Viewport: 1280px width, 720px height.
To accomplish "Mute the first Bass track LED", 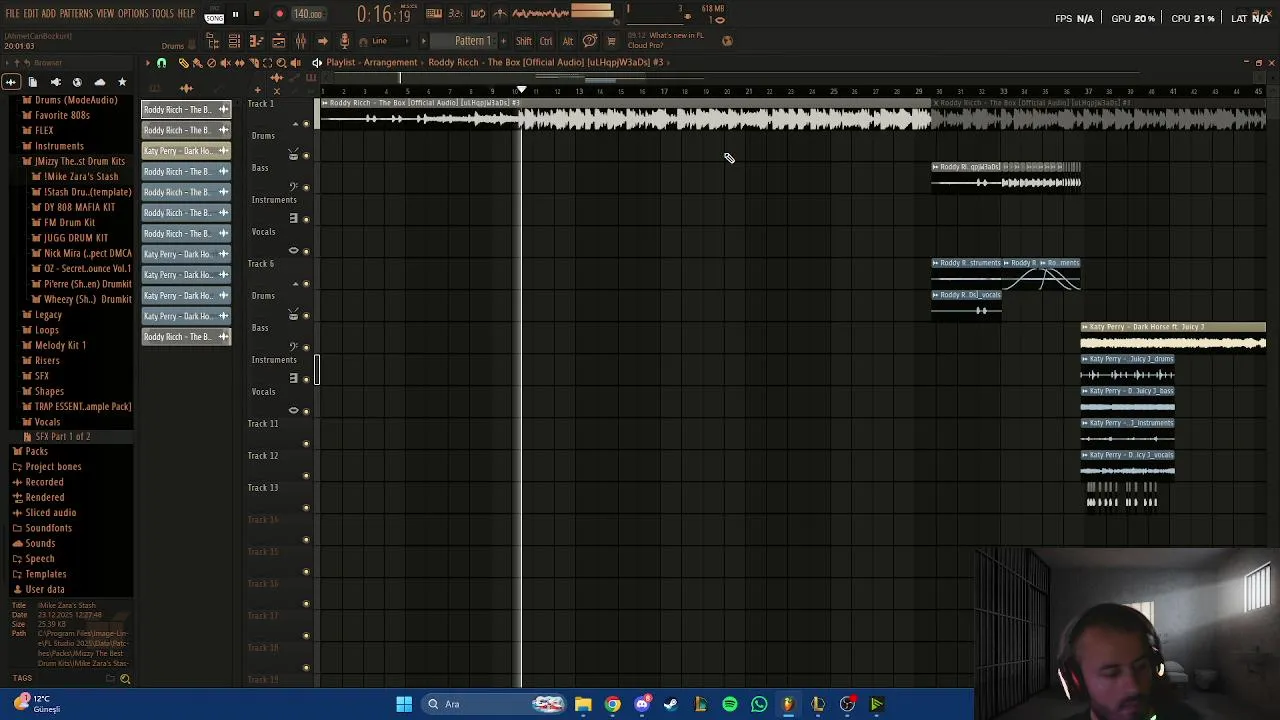I will 306,187.
